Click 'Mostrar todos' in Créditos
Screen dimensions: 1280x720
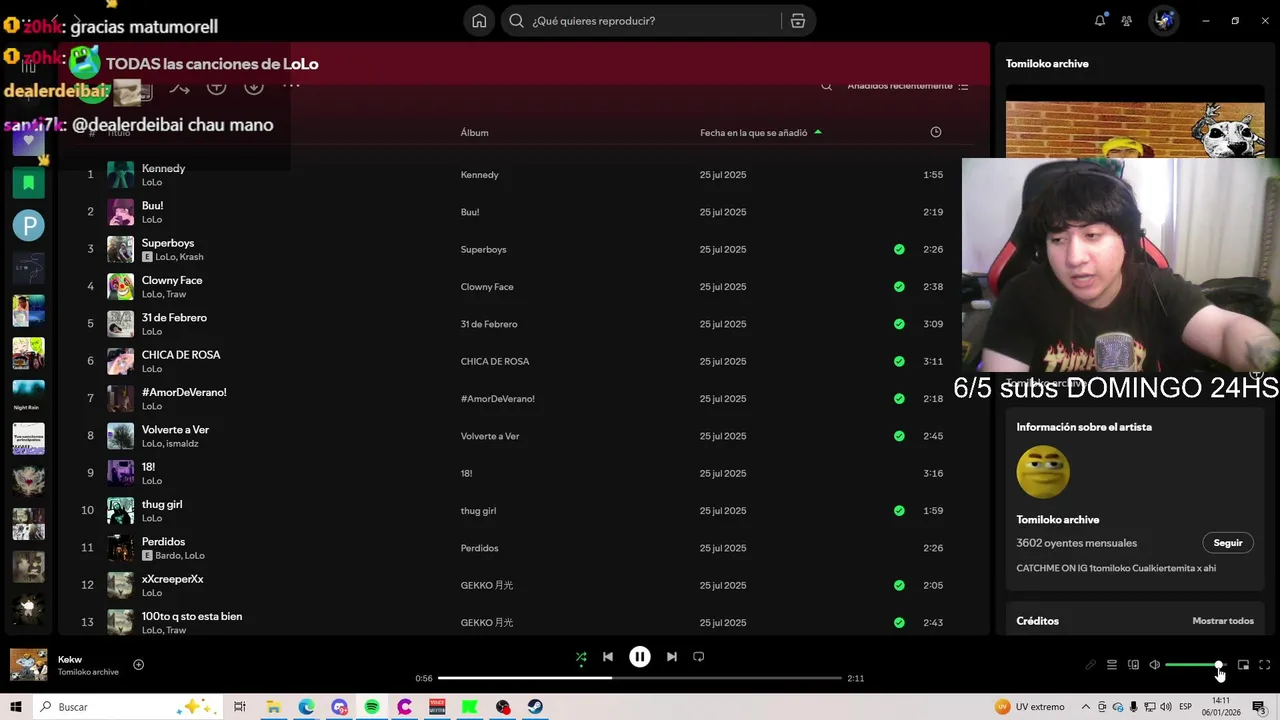(x=1223, y=621)
